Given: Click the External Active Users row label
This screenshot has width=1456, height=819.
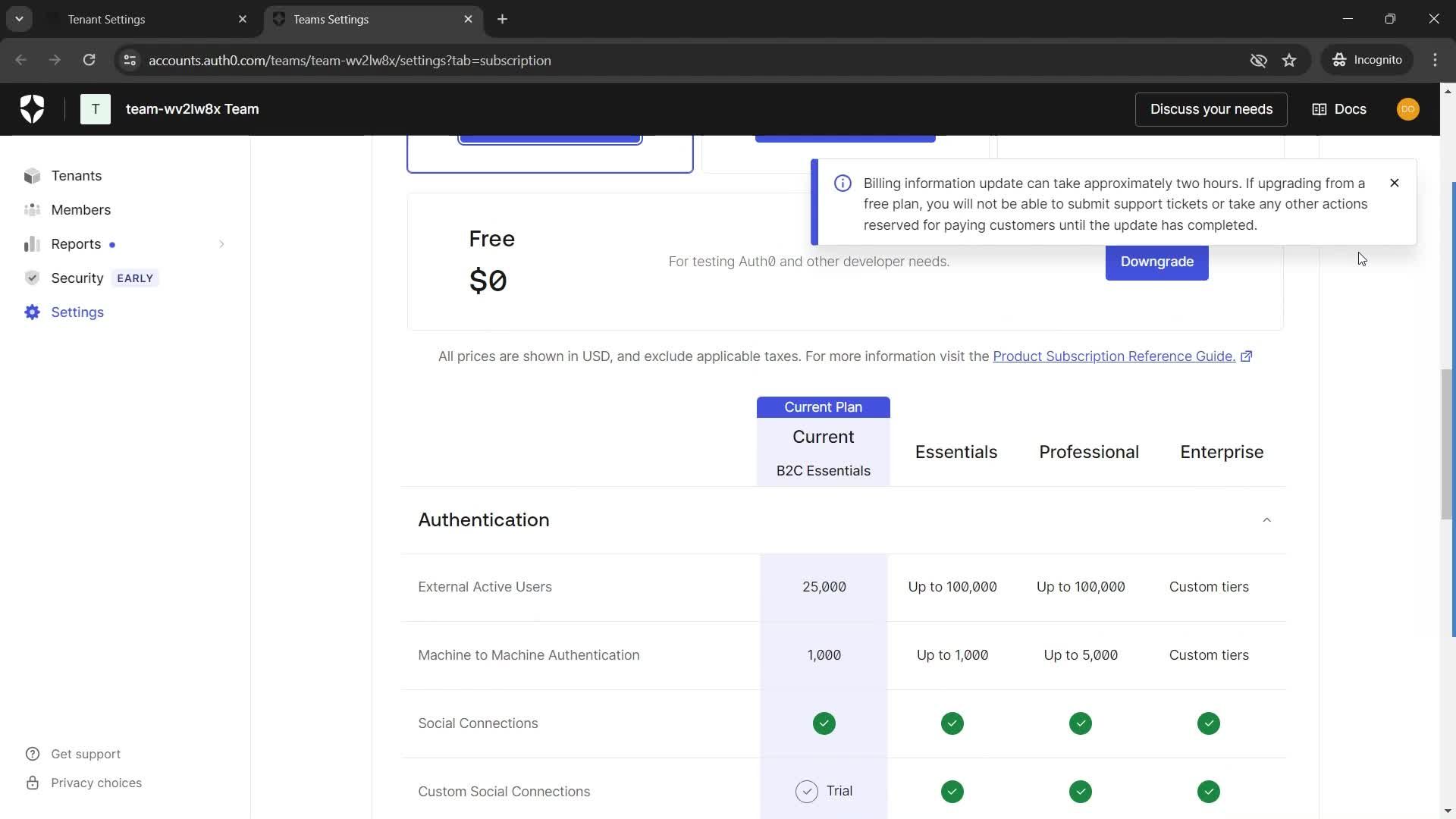Looking at the screenshot, I should [485, 587].
